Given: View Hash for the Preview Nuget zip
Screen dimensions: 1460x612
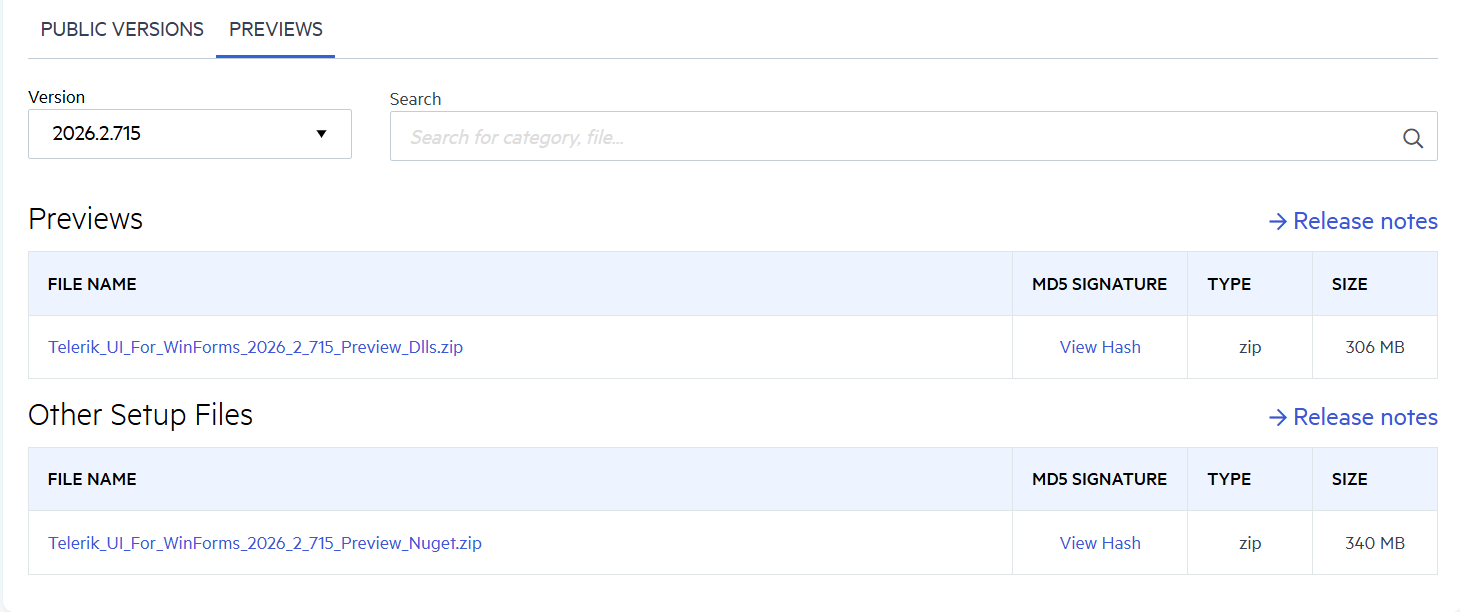Looking at the screenshot, I should (1100, 543).
